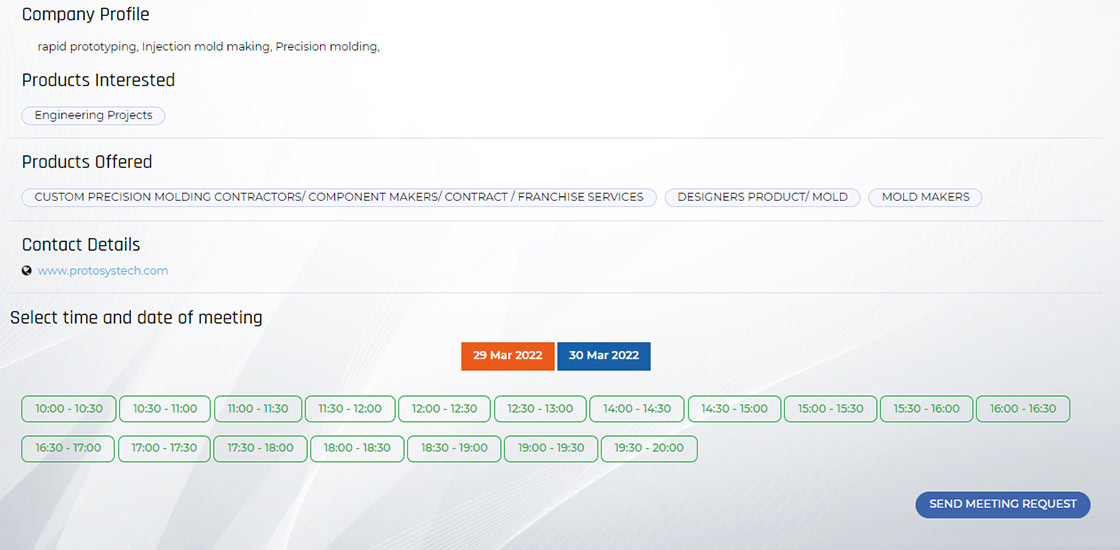Click the 18:00 - 18:30 time slot

357,449
